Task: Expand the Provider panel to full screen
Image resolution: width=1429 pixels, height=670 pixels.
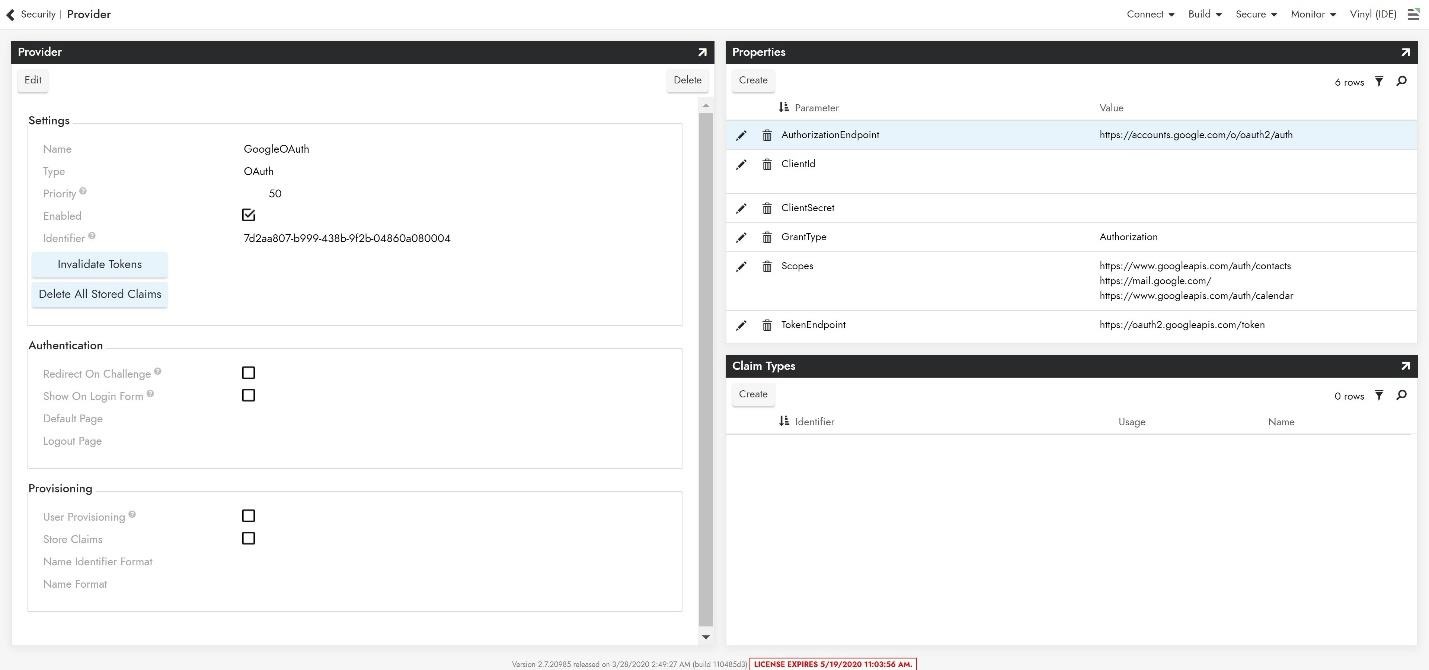Action: click(x=702, y=53)
